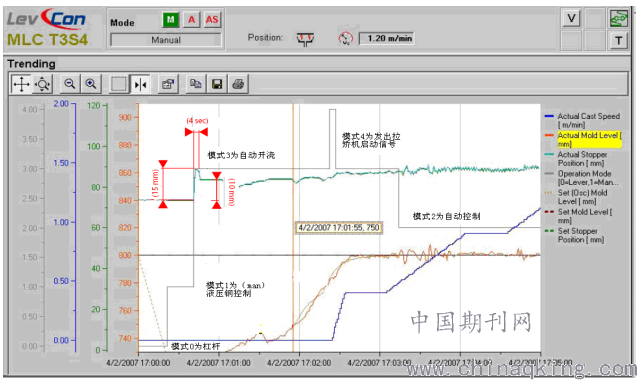This screenshot has height=380, width=637.
Task: Print the trend chart
Action: 238,84
